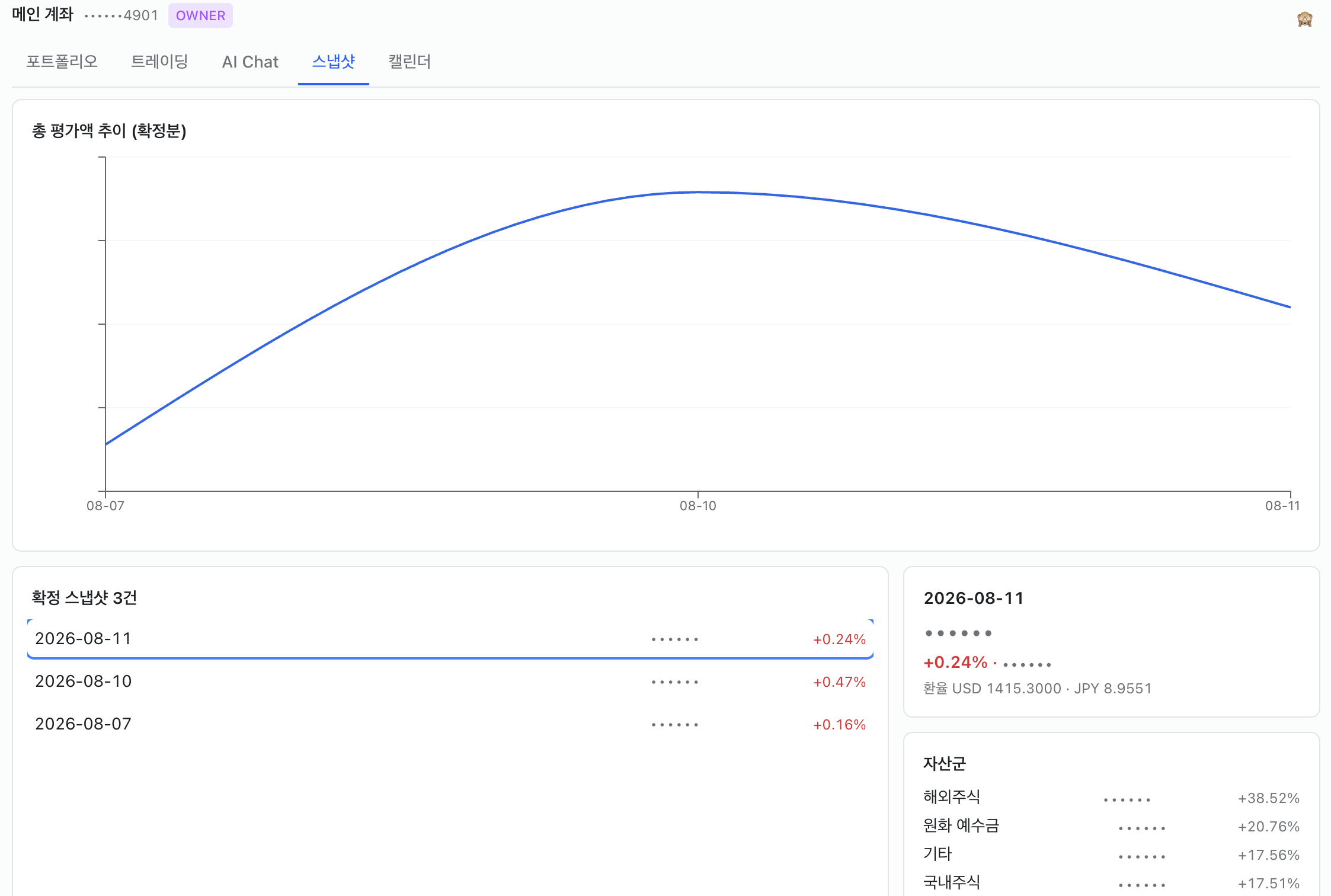Switch to the 트레이딩 tab
The image size is (1331, 896).
point(159,62)
